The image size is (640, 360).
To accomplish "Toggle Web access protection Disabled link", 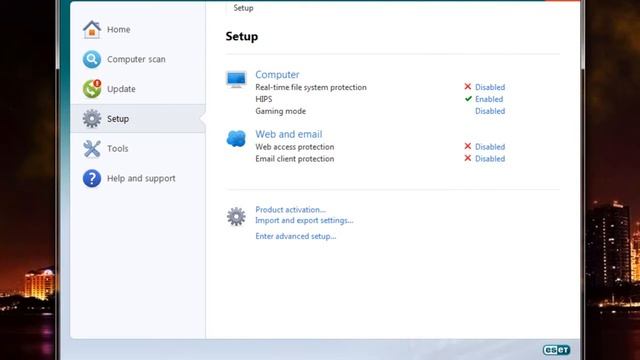I will pos(490,147).
